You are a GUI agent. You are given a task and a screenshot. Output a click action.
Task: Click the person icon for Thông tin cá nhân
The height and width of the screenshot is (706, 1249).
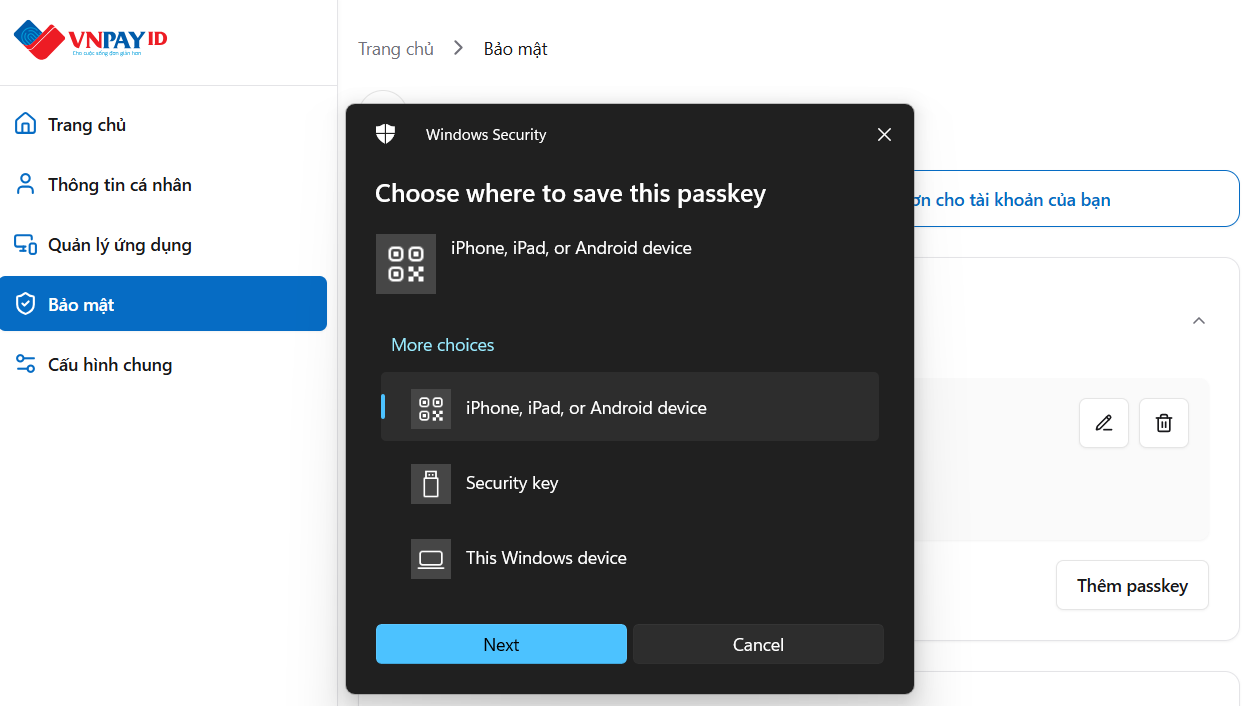tap(25, 184)
